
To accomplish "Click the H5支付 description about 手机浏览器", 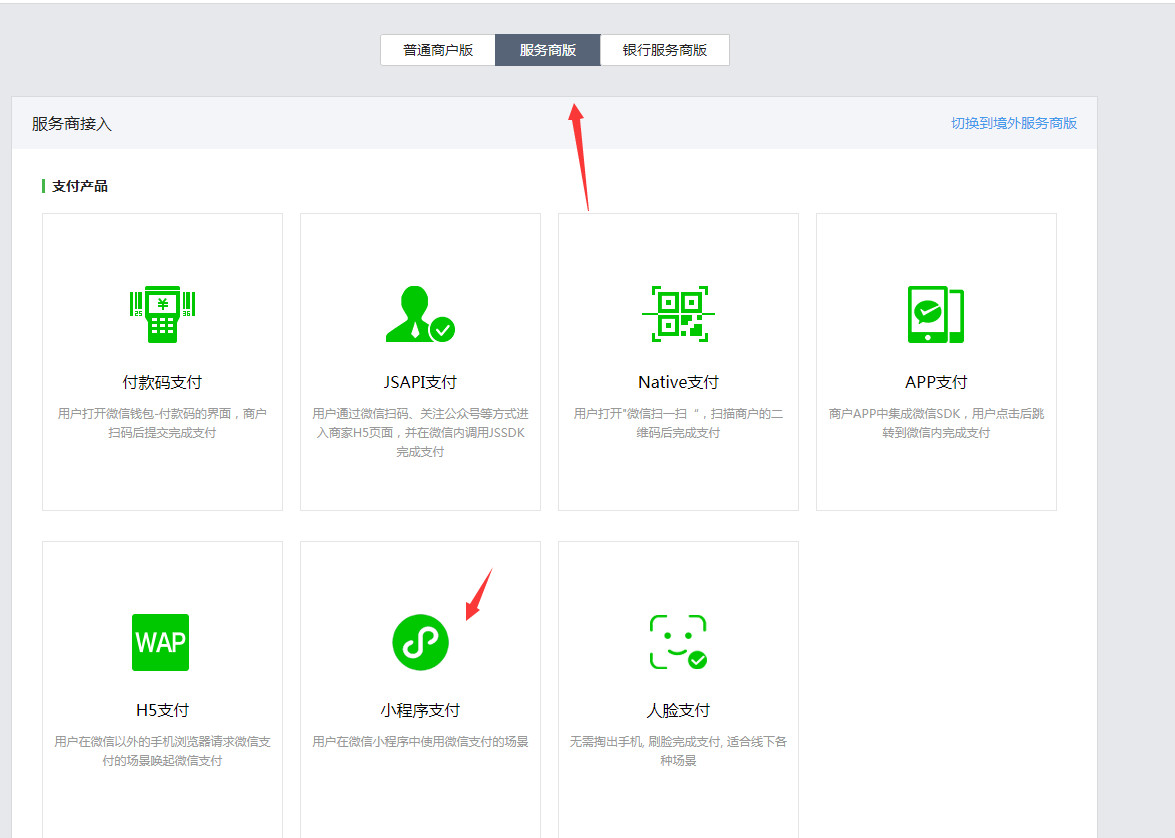I will [163, 751].
